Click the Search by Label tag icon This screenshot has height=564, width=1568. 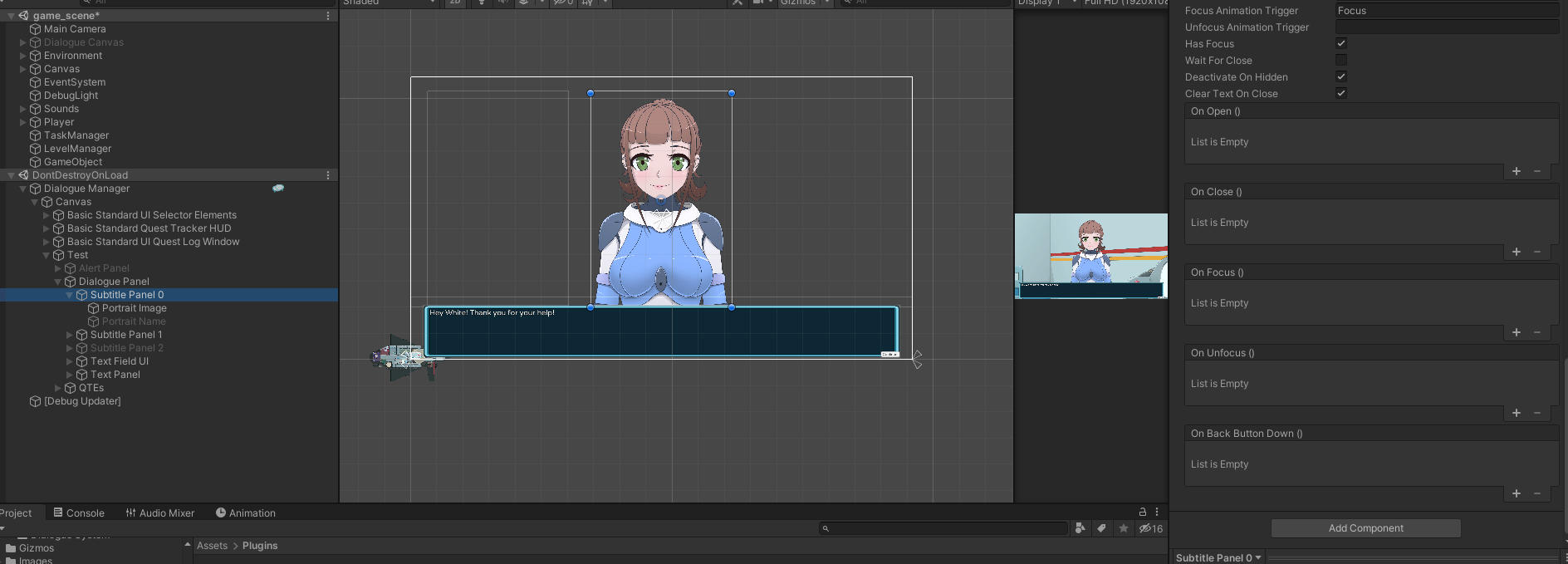coord(1101,528)
